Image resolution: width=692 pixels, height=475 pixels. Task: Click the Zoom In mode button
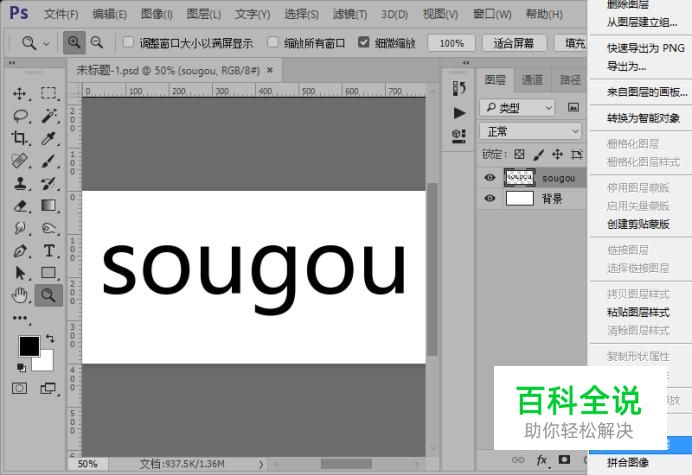coord(74,43)
